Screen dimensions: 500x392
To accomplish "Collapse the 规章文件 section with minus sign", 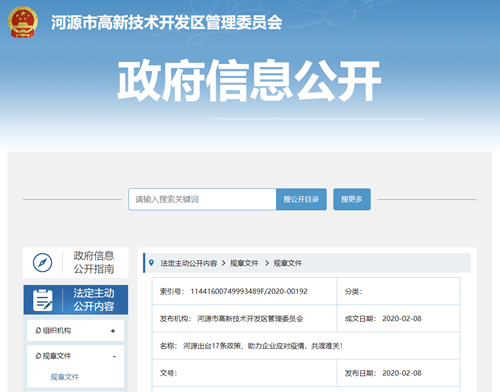I will click(x=114, y=357).
